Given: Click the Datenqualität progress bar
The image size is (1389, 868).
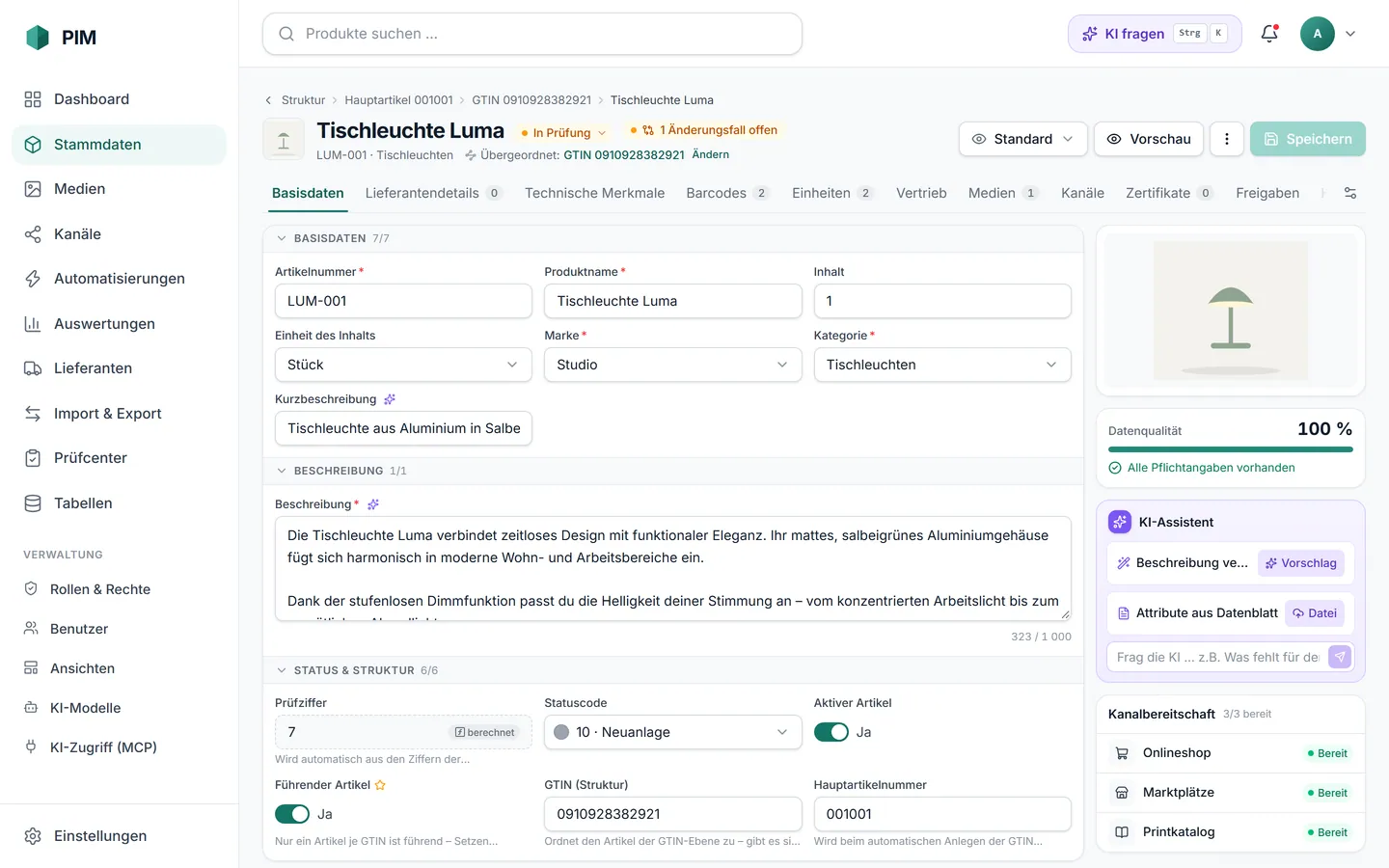Looking at the screenshot, I should tap(1231, 449).
